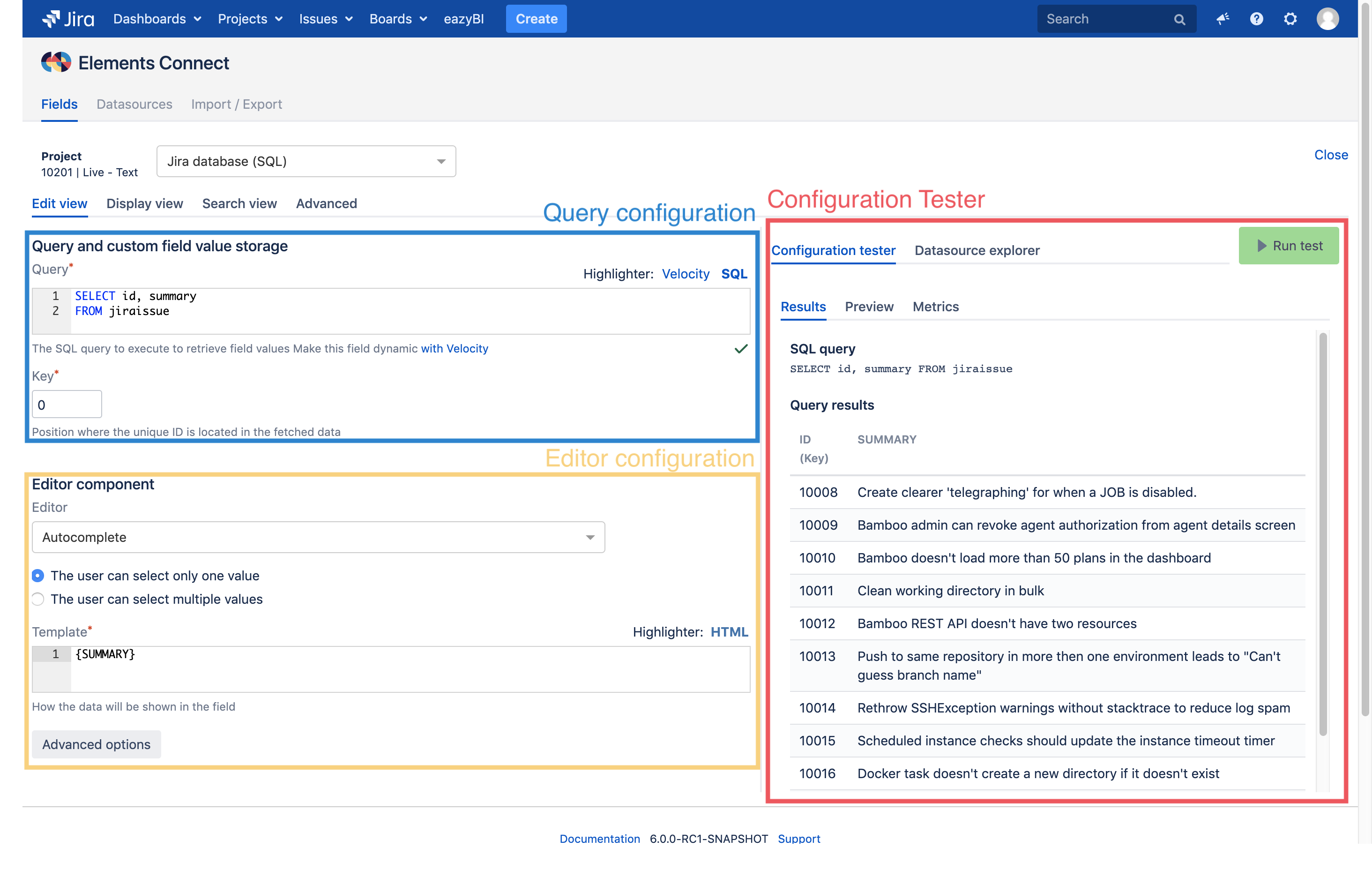Image resolution: width=1372 pixels, height=870 pixels.
Task: Click the Advanced options button
Action: 96,744
